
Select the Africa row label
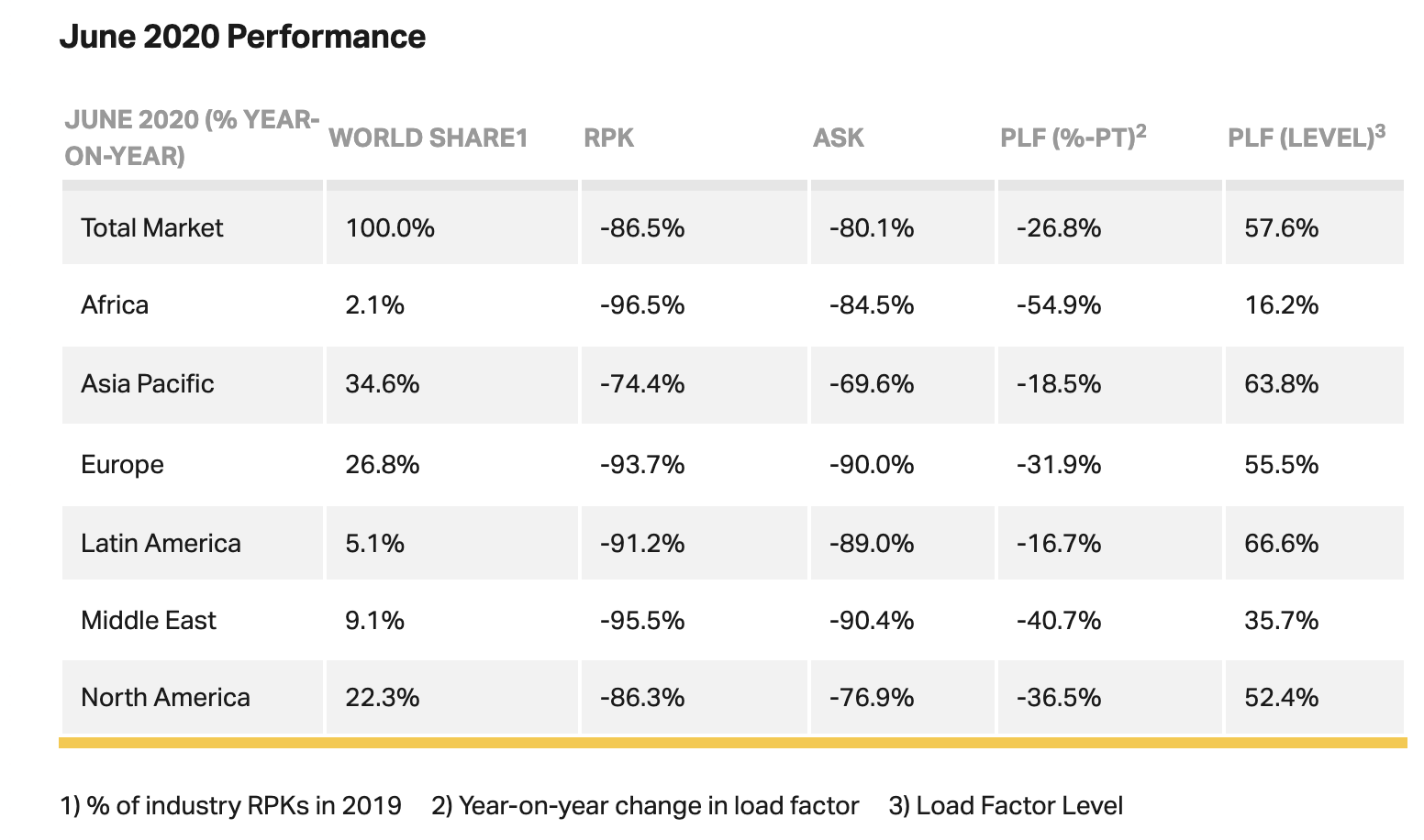pos(115,304)
